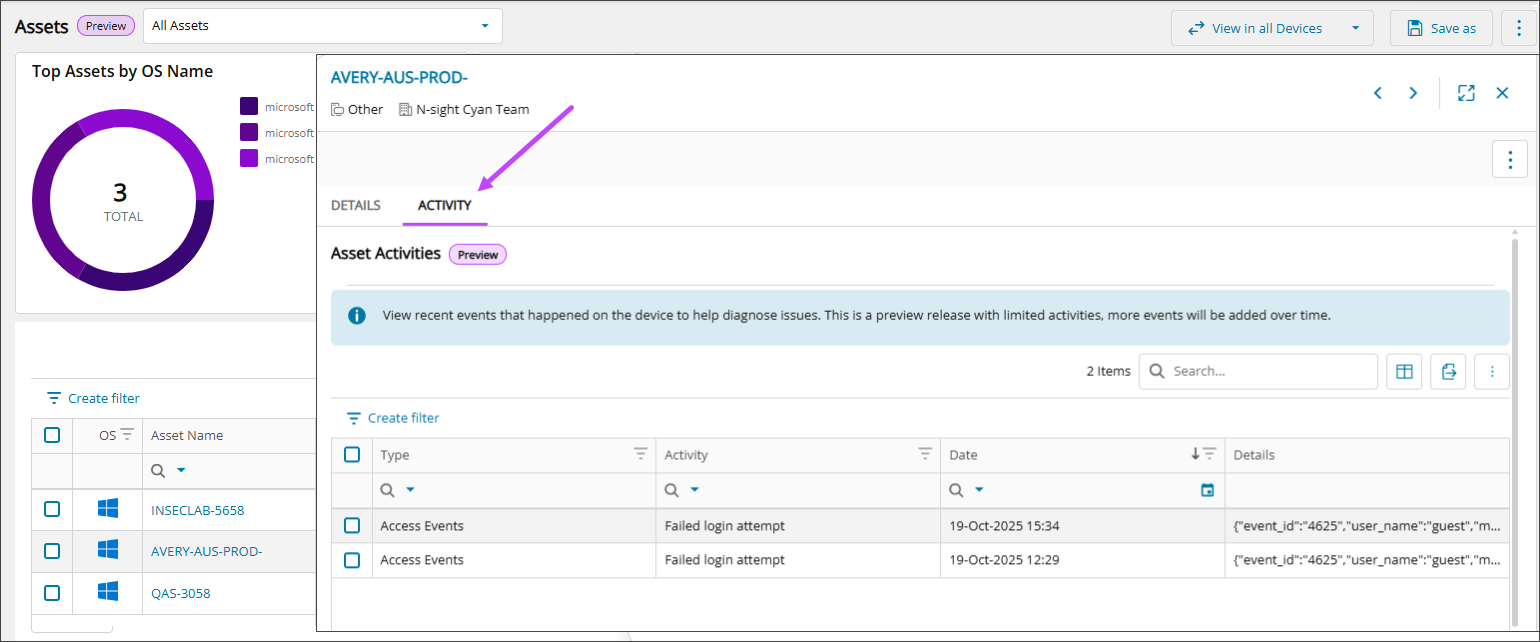Open column chooser icon in Asset Activities
Screen dimensions: 1540x642
pos(1404,371)
